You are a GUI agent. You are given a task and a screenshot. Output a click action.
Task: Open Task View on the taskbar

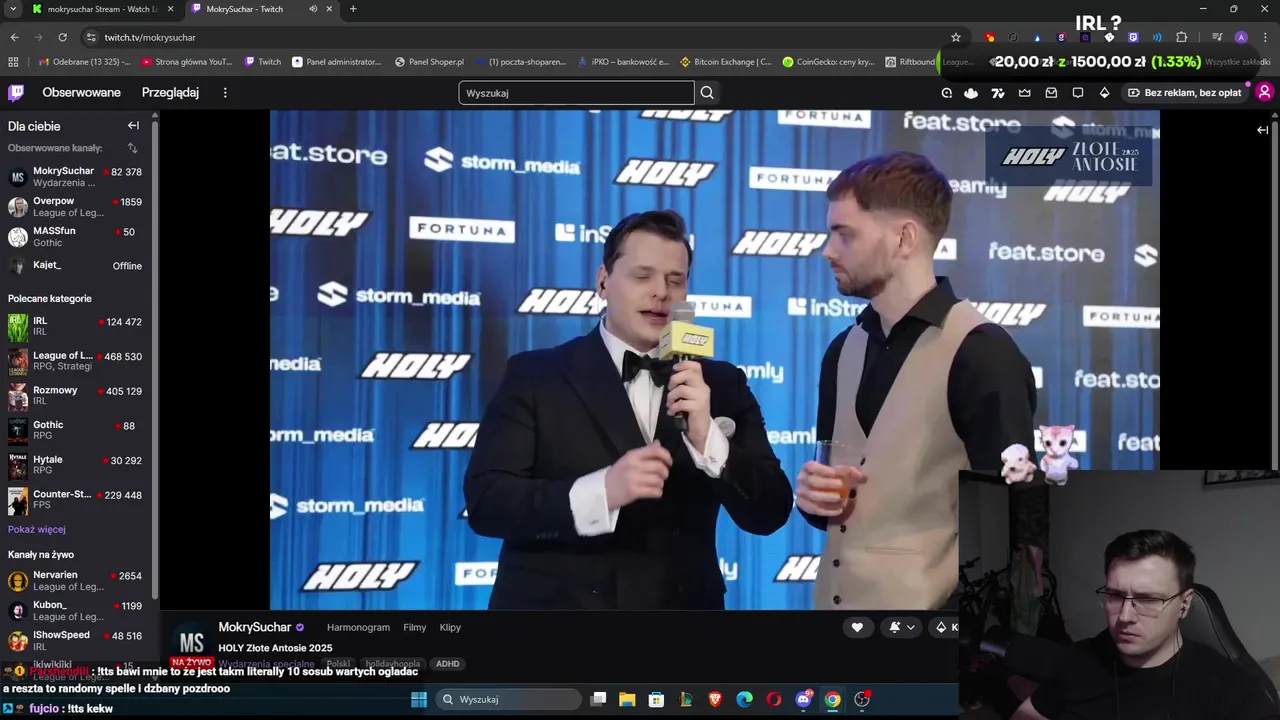(598, 699)
